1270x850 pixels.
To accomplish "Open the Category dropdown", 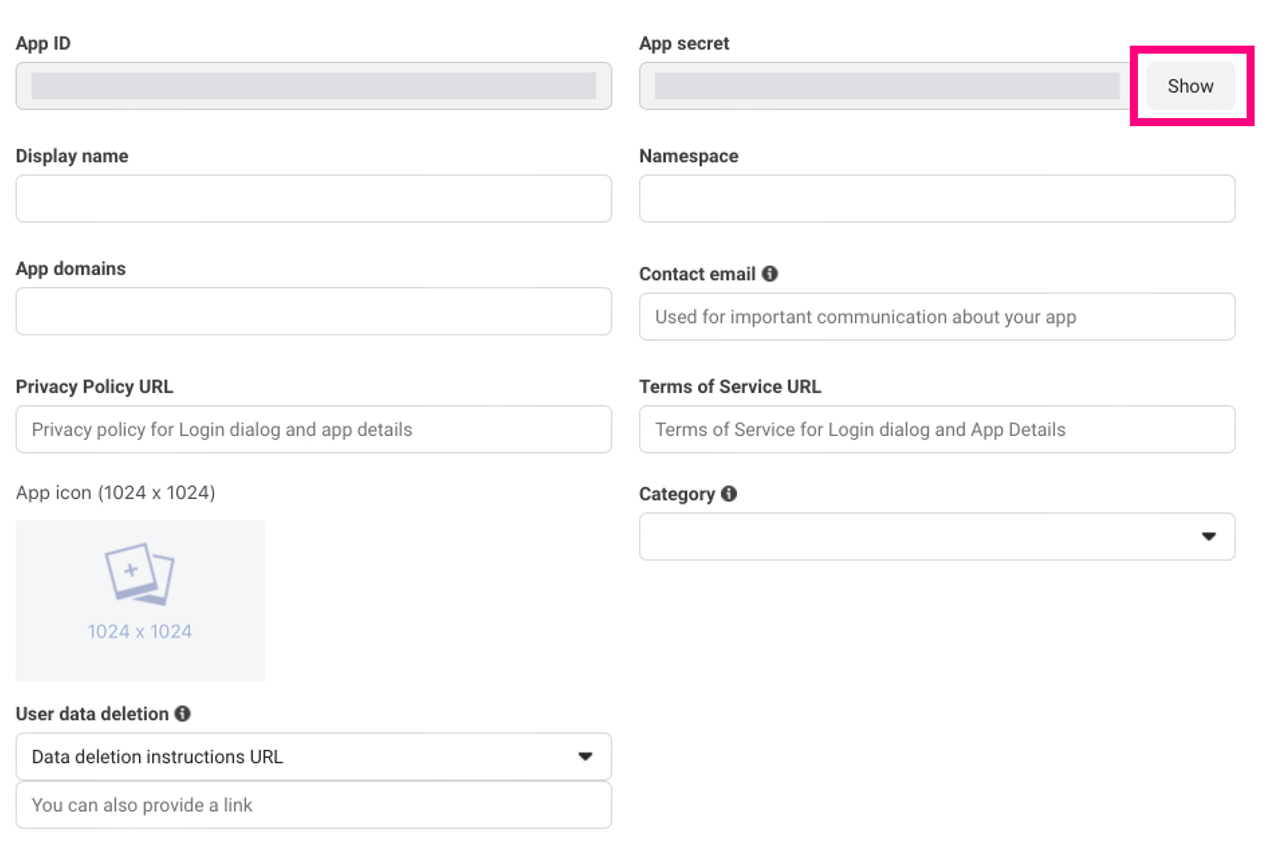I will click(920, 536).
